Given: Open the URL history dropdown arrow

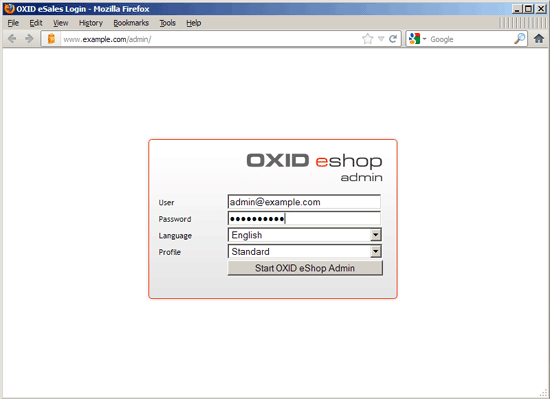Looking at the screenshot, I should coord(381,39).
